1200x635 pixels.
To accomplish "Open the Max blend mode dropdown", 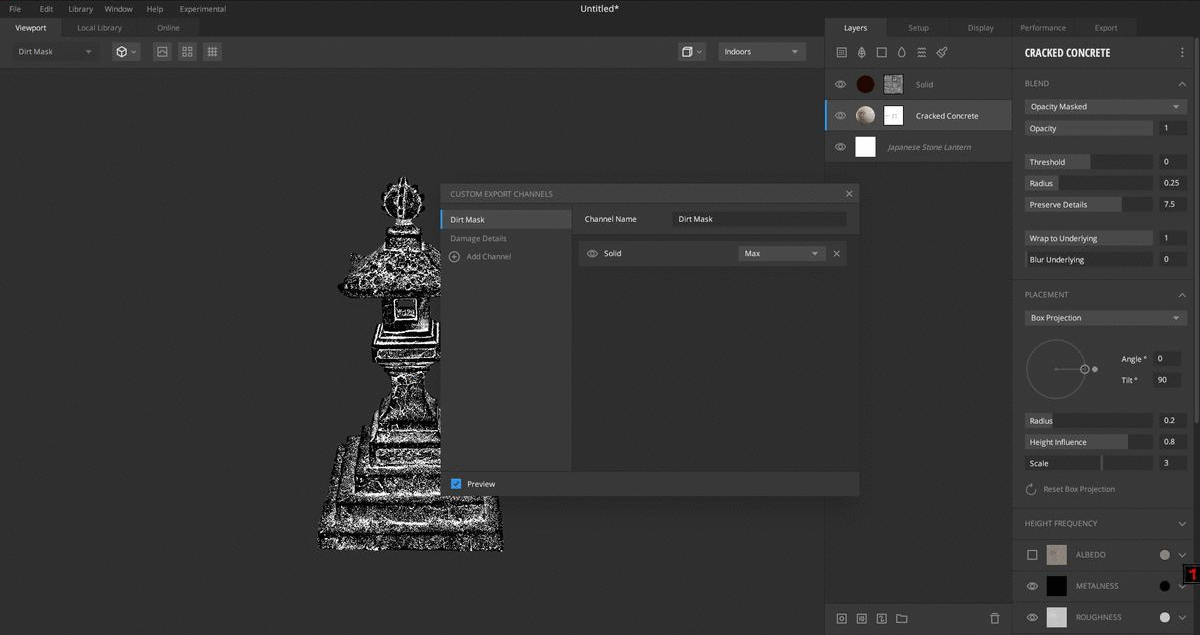I will tap(782, 254).
